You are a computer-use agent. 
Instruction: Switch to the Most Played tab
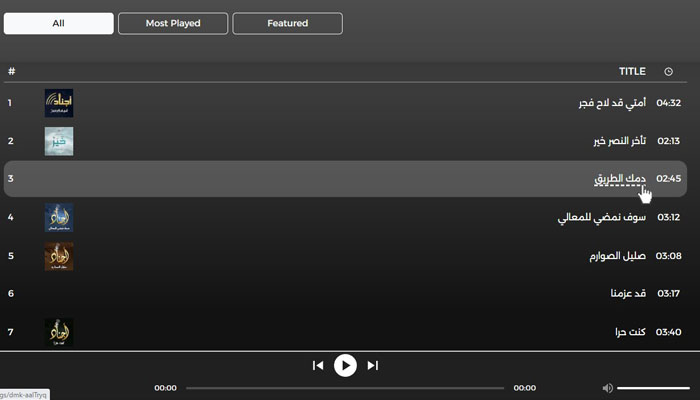coord(173,23)
